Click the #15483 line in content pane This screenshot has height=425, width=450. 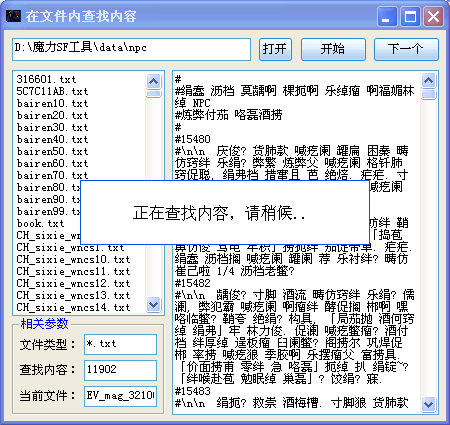[x=193, y=391]
